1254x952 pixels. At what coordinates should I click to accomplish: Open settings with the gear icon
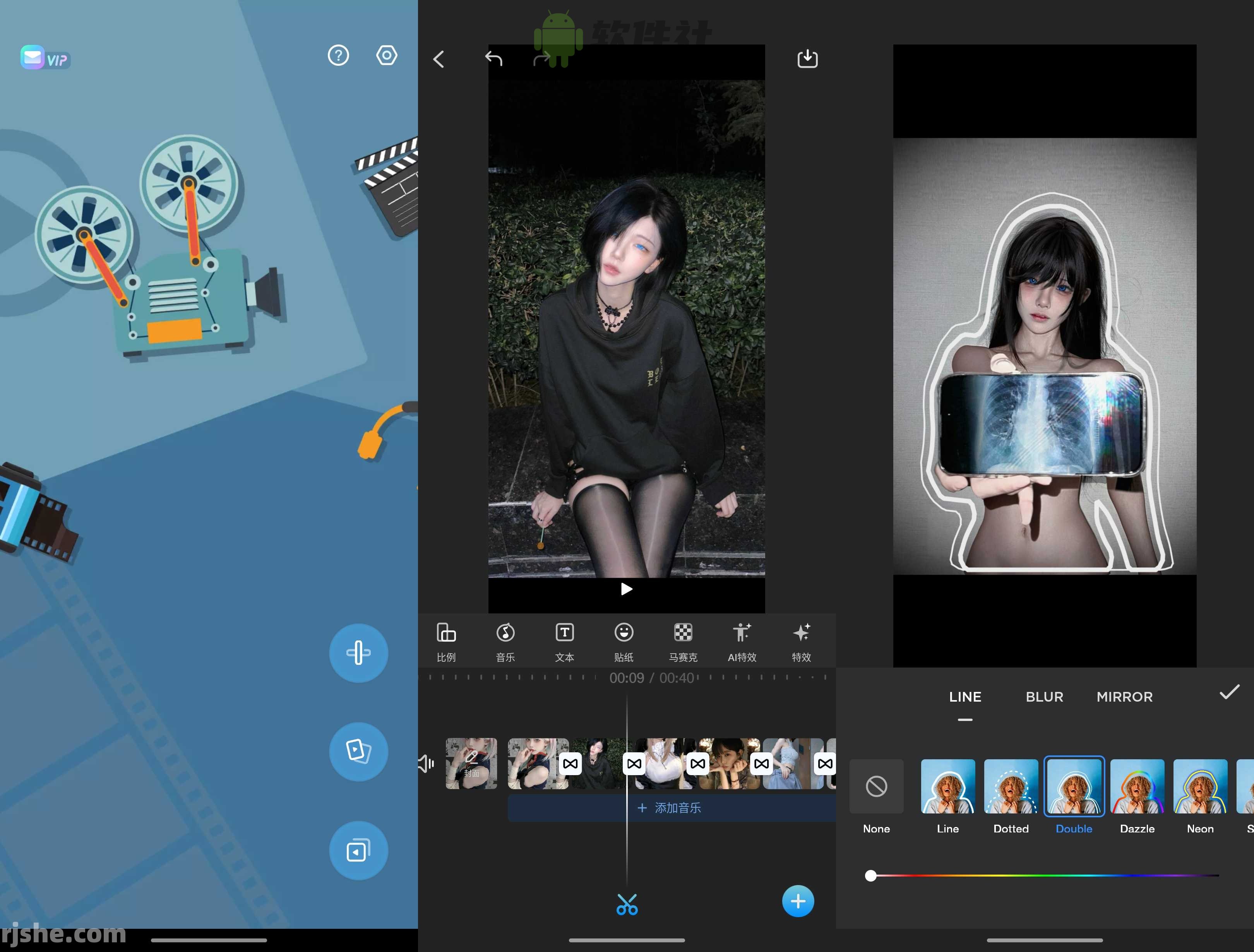387,55
